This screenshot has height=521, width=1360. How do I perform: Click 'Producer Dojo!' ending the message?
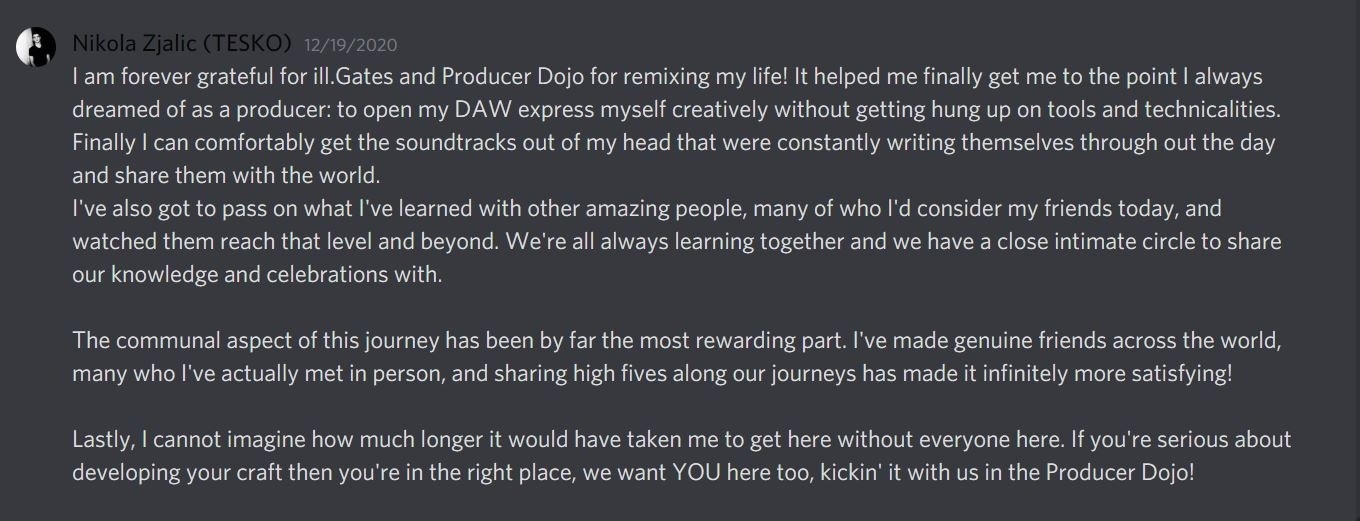[x=1120, y=472]
